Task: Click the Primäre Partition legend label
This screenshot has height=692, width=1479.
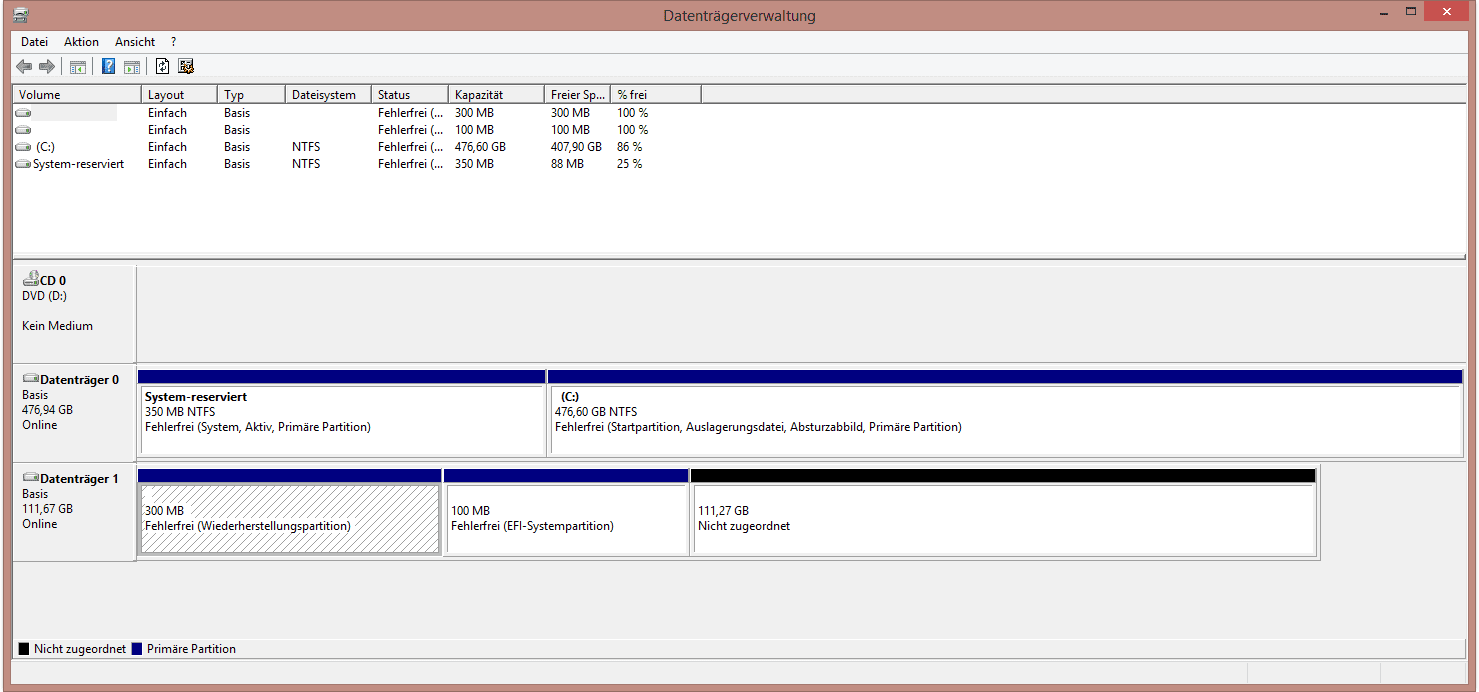Action: (191, 649)
